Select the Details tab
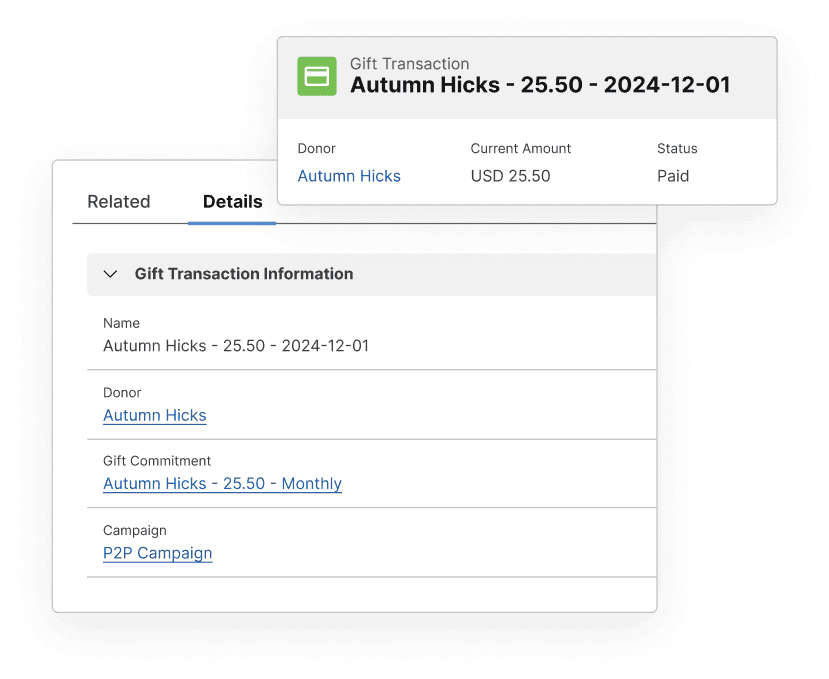The image size is (829, 679). click(232, 202)
